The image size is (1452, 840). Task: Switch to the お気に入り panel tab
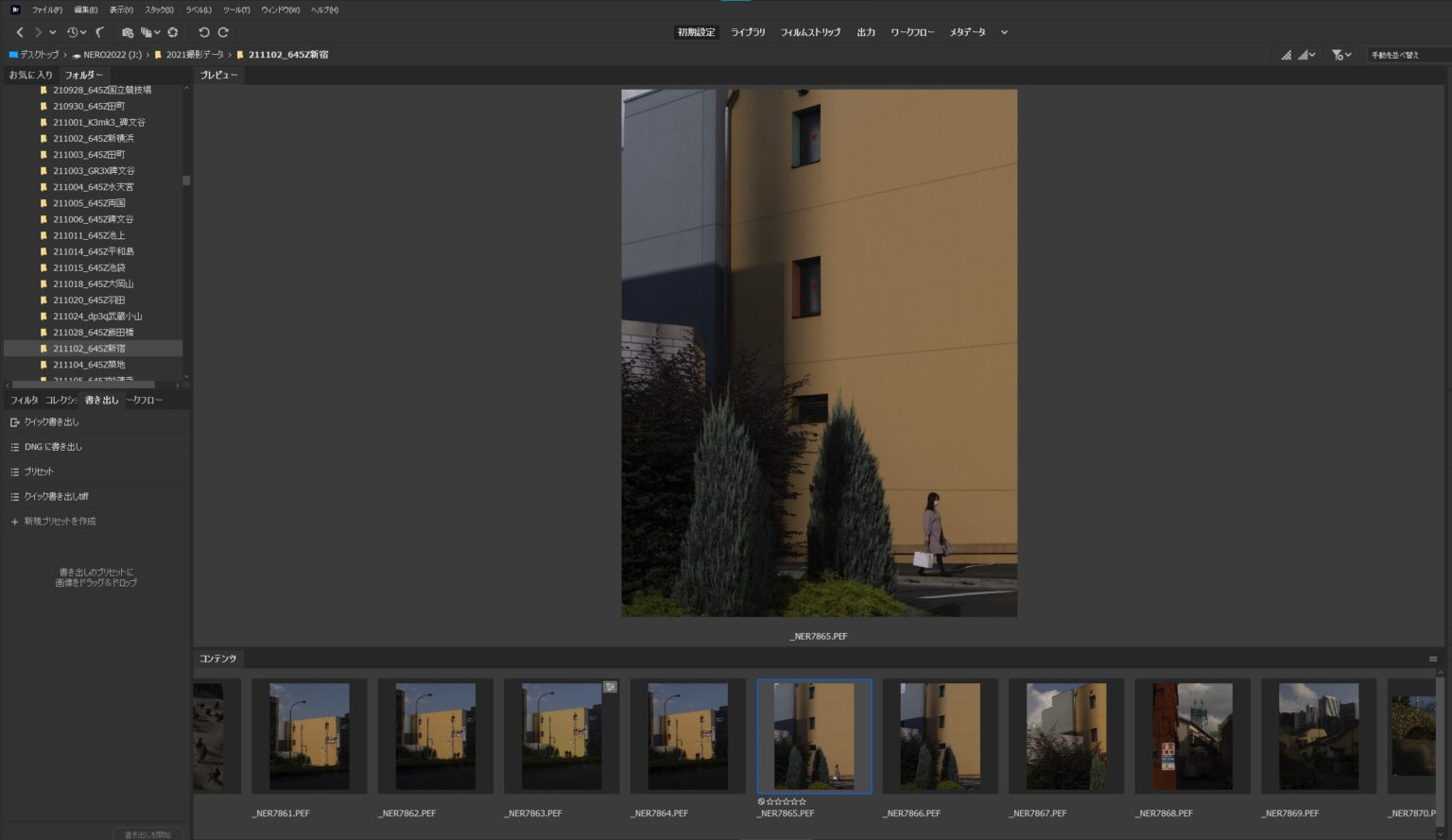click(30, 75)
